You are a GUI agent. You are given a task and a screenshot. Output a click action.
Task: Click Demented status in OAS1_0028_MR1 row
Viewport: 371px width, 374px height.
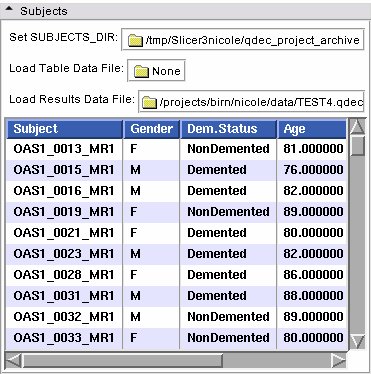point(228,275)
